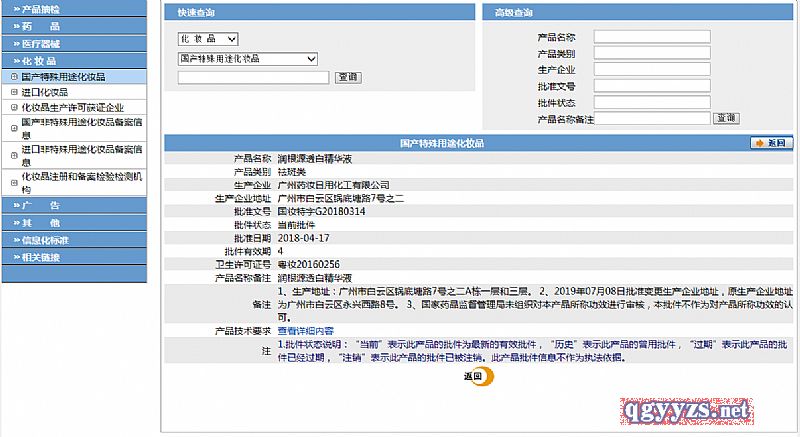Click the 查询 button in quick search
The width and height of the screenshot is (800, 437).
click(x=348, y=77)
